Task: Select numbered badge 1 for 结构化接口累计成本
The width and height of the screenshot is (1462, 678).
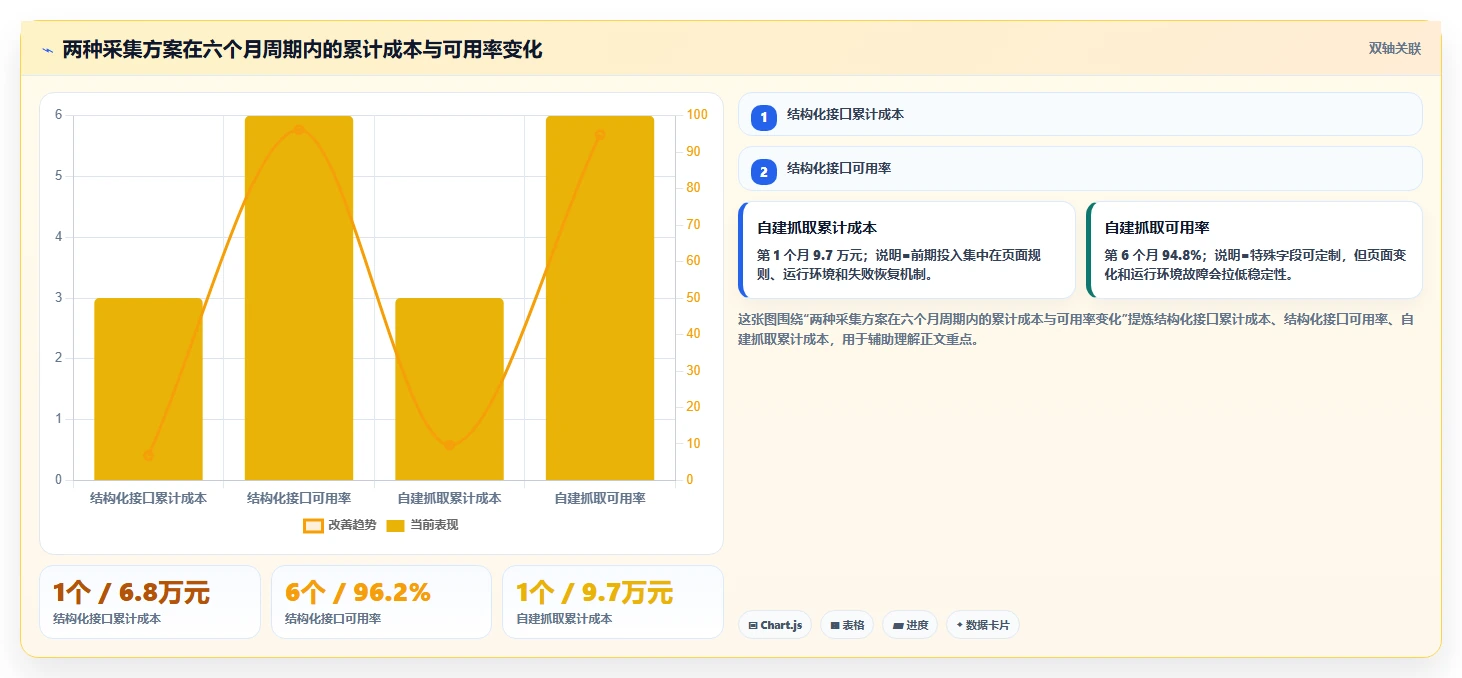Action: coord(764,118)
